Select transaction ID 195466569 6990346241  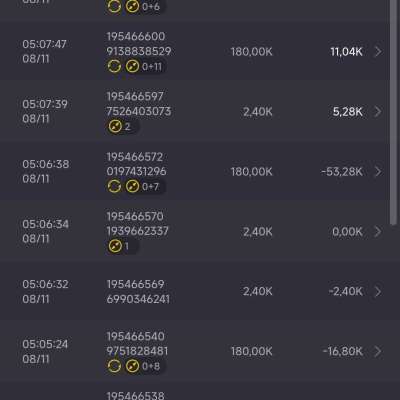[138, 292]
